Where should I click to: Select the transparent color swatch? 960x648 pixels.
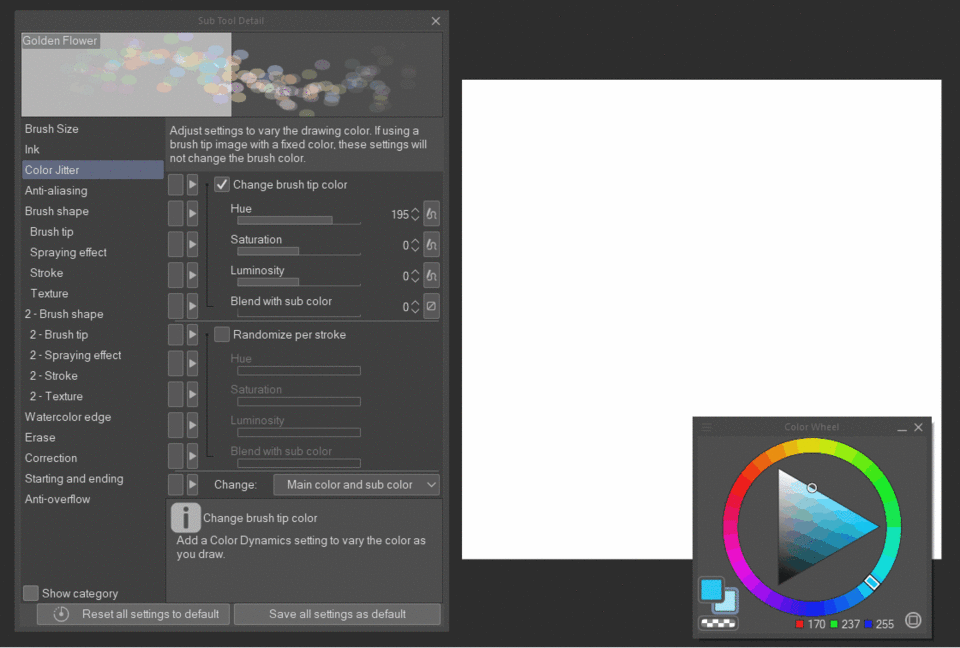[x=718, y=623]
